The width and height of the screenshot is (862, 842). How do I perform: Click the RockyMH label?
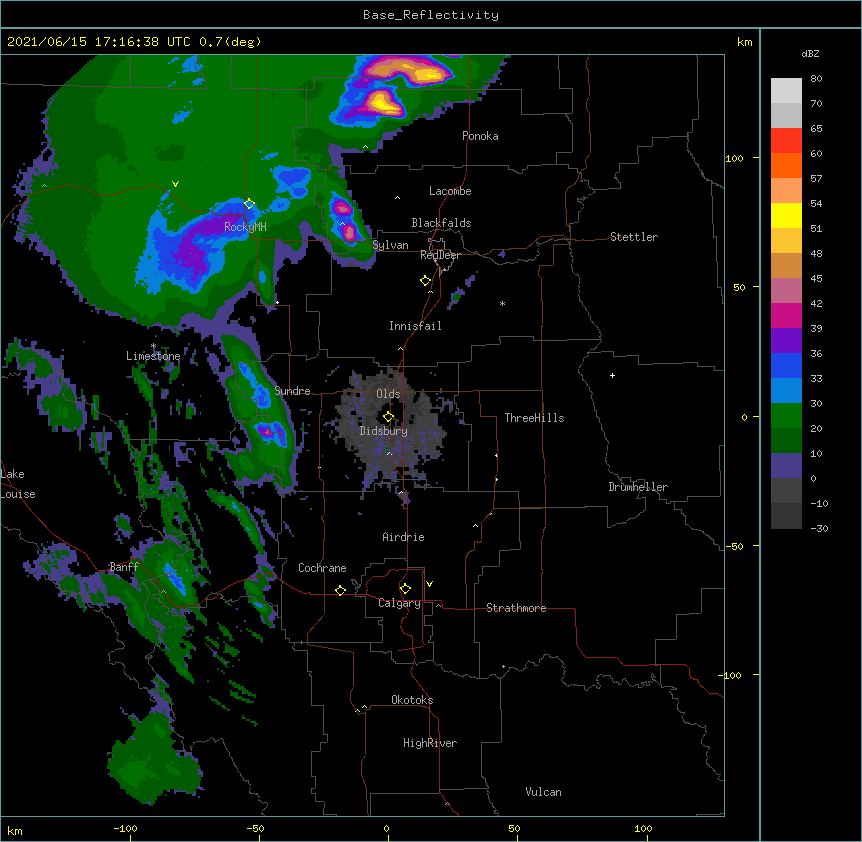245,226
